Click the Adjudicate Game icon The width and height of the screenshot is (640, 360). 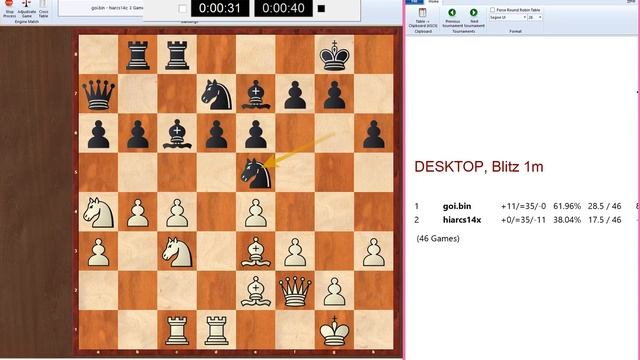pyautogui.click(x=27, y=4)
